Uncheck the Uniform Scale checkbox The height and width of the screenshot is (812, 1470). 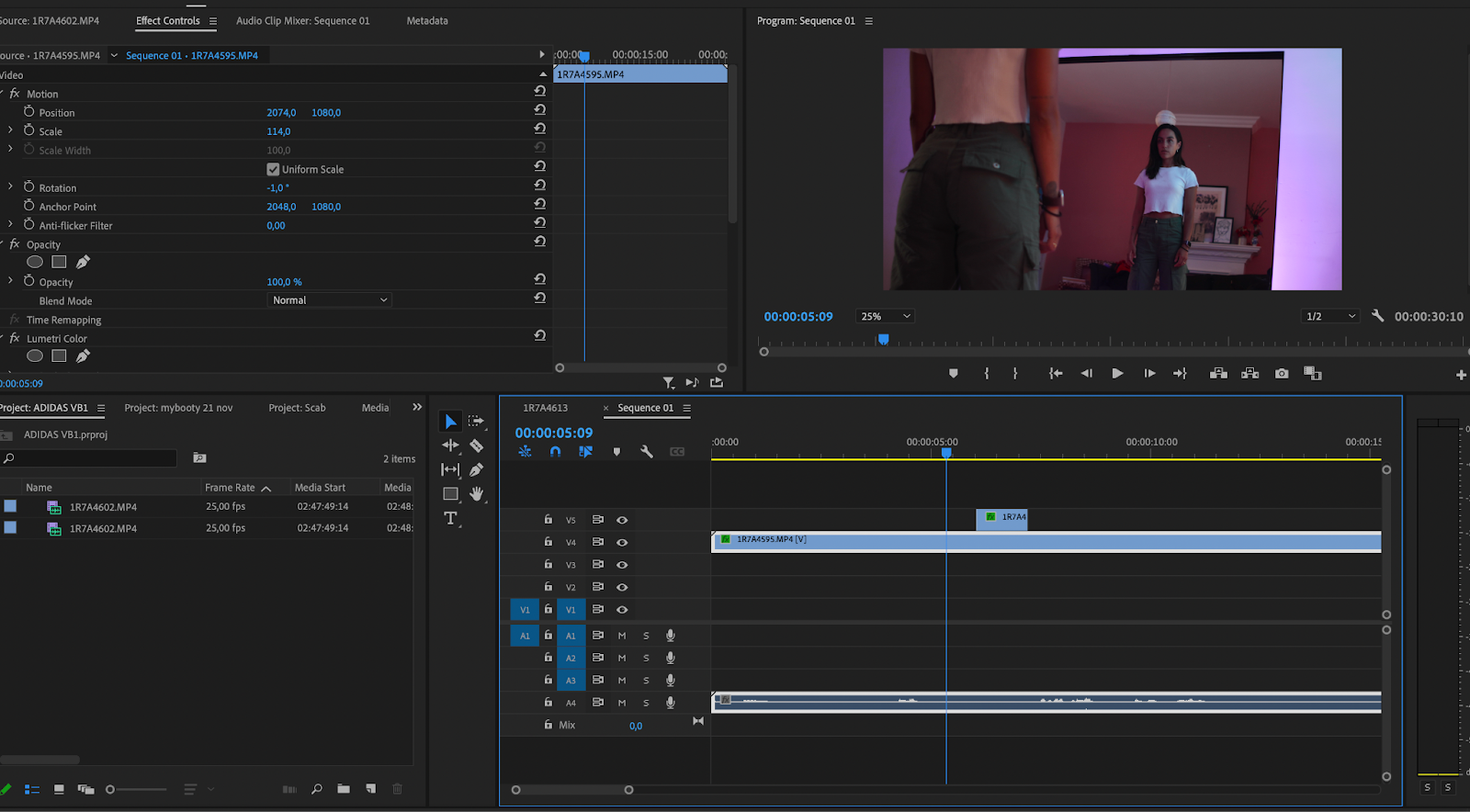273,169
